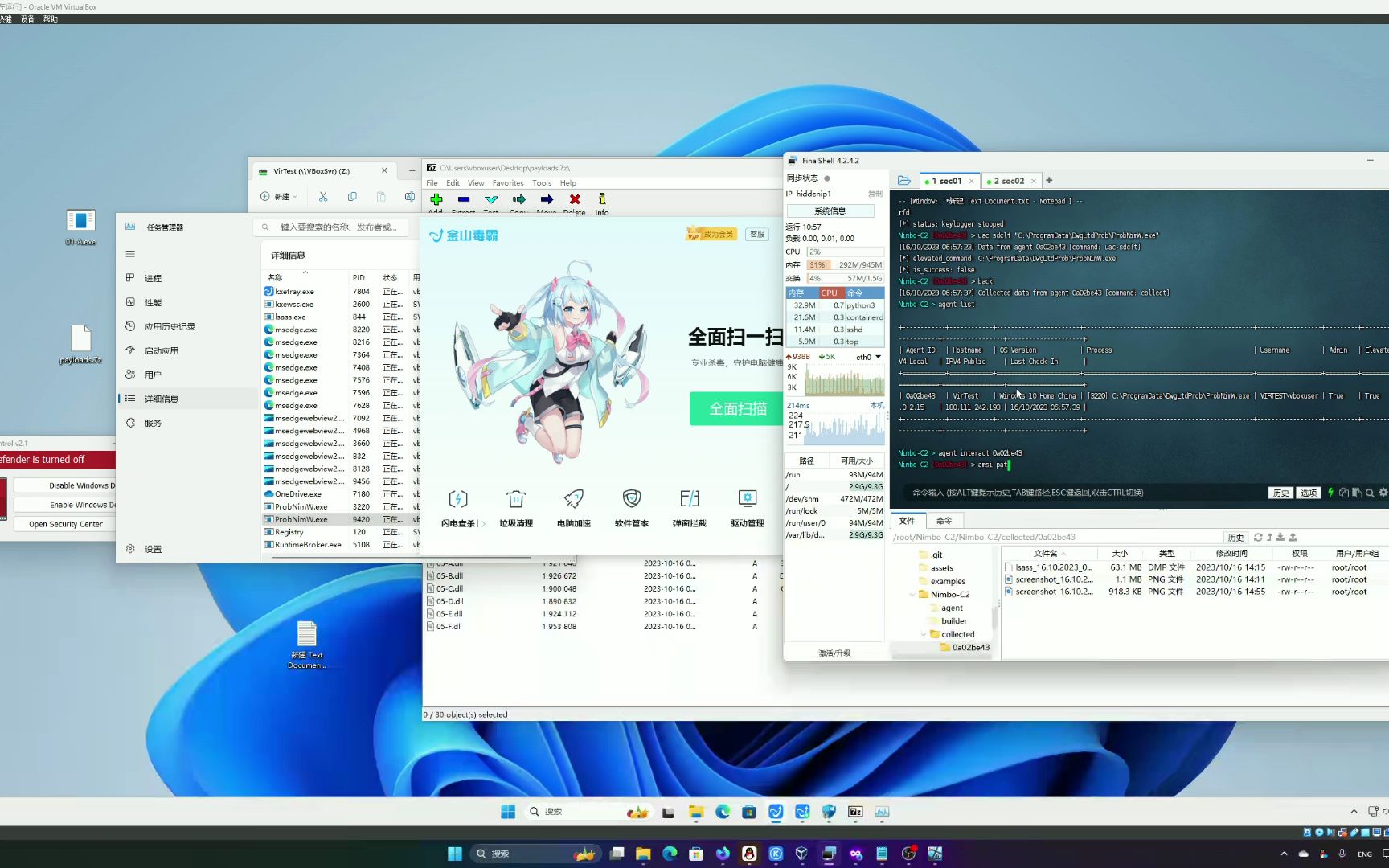Open 驱动管理 driver manager

[748, 508]
